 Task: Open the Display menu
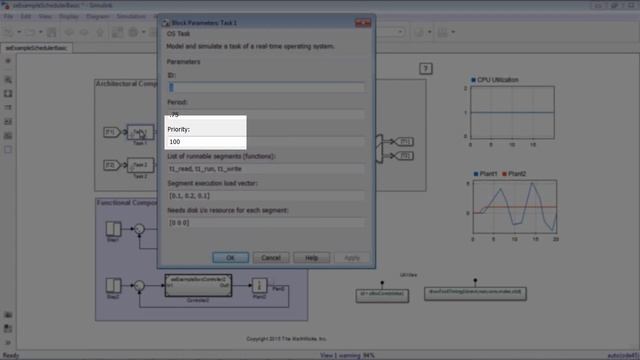click(69, 16)
